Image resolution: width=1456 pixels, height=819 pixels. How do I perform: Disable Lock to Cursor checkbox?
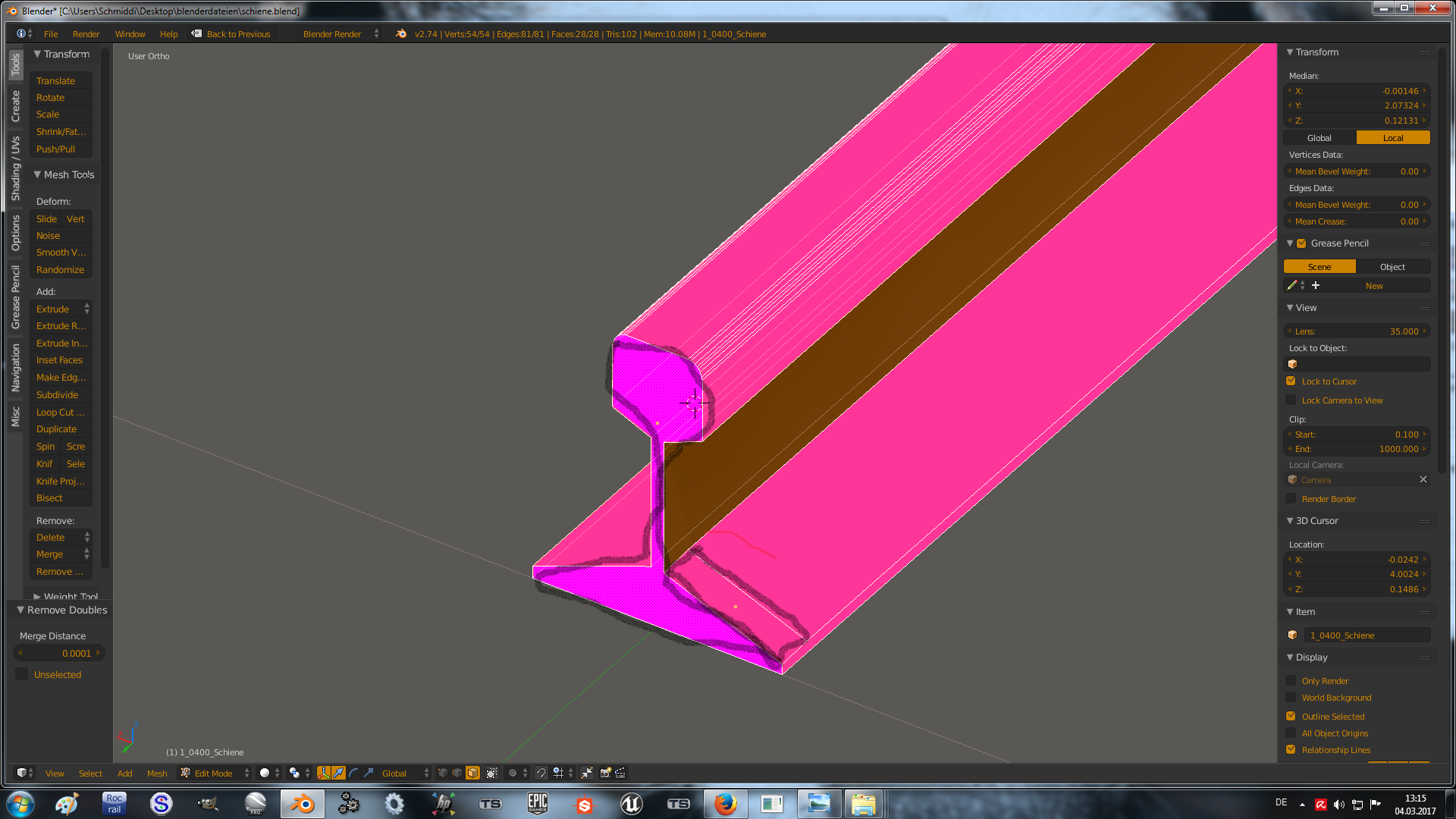[x=1291, y=381]
